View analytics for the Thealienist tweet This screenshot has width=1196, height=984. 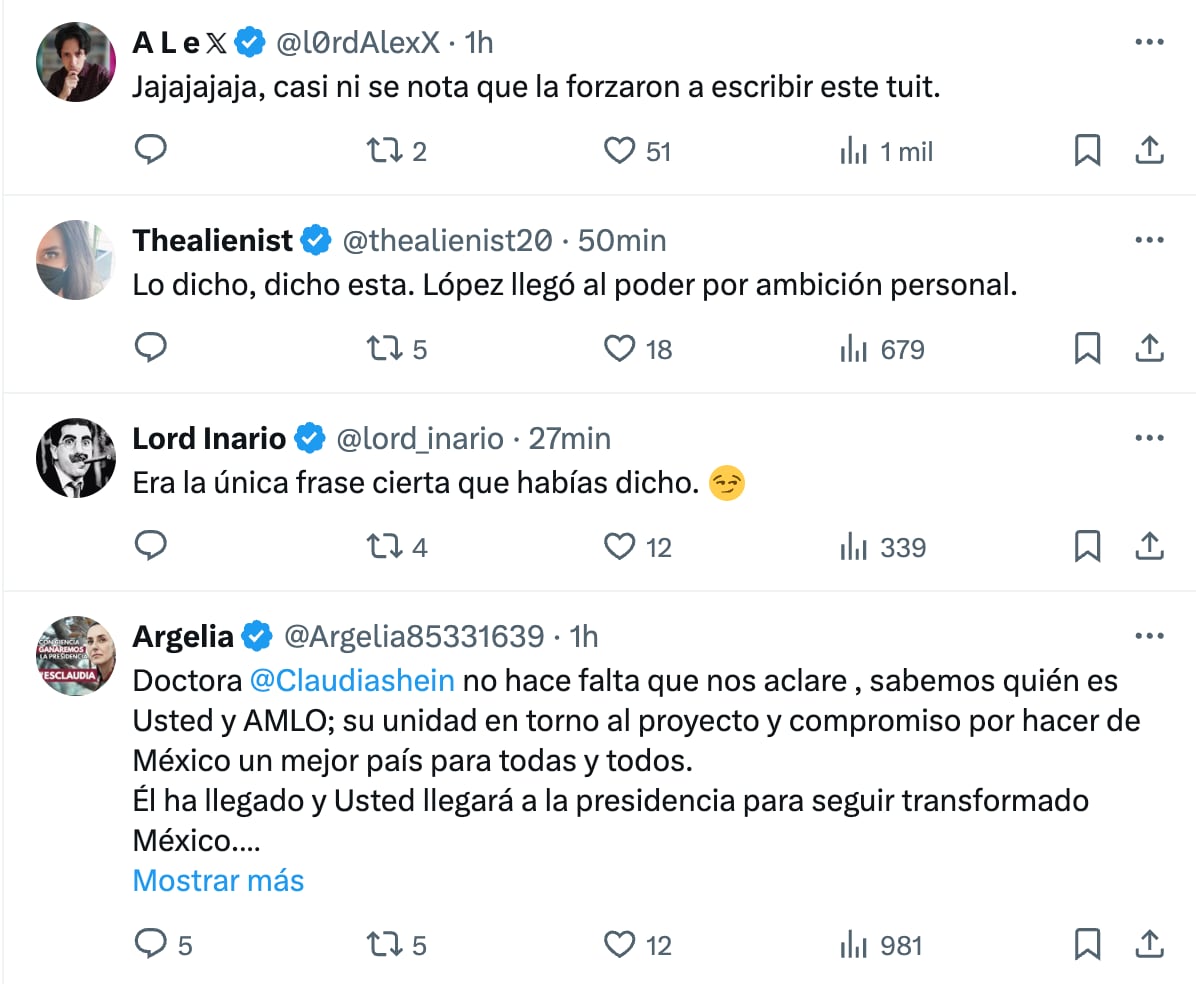[853, 348]
